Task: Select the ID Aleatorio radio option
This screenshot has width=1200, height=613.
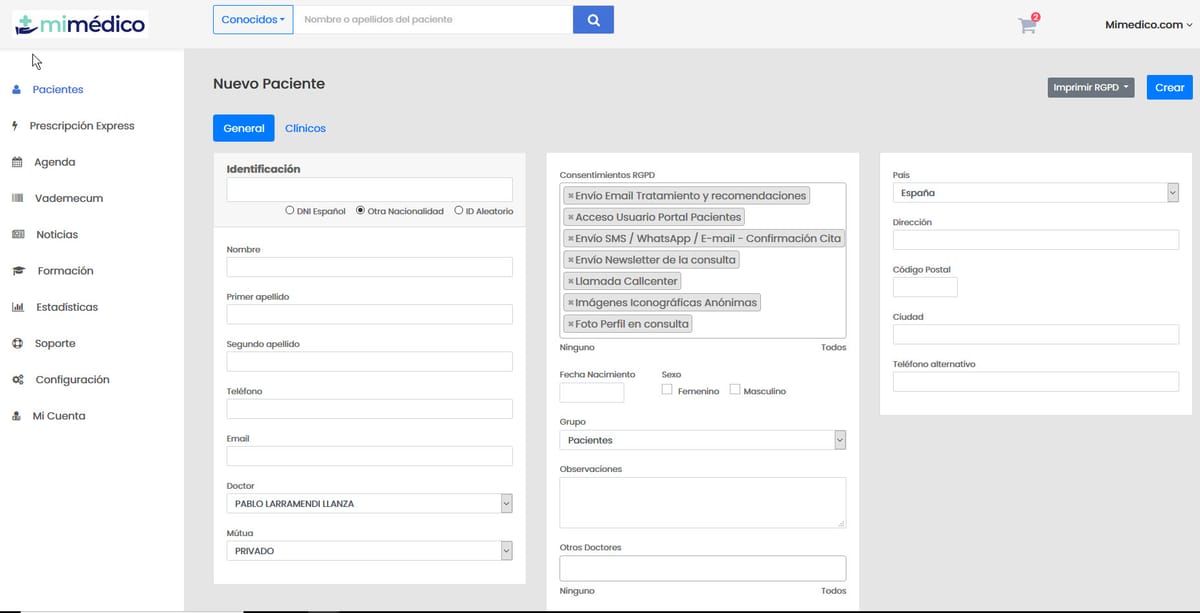Action: pyautogui.click(x=458, y=211)
